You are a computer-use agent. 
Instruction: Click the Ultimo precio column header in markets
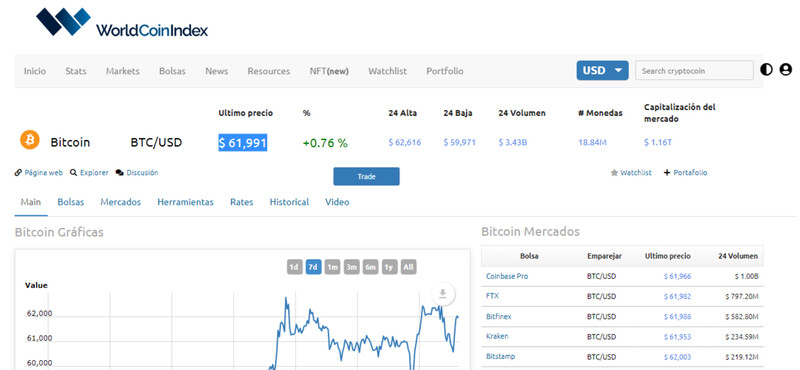point(667,256)
